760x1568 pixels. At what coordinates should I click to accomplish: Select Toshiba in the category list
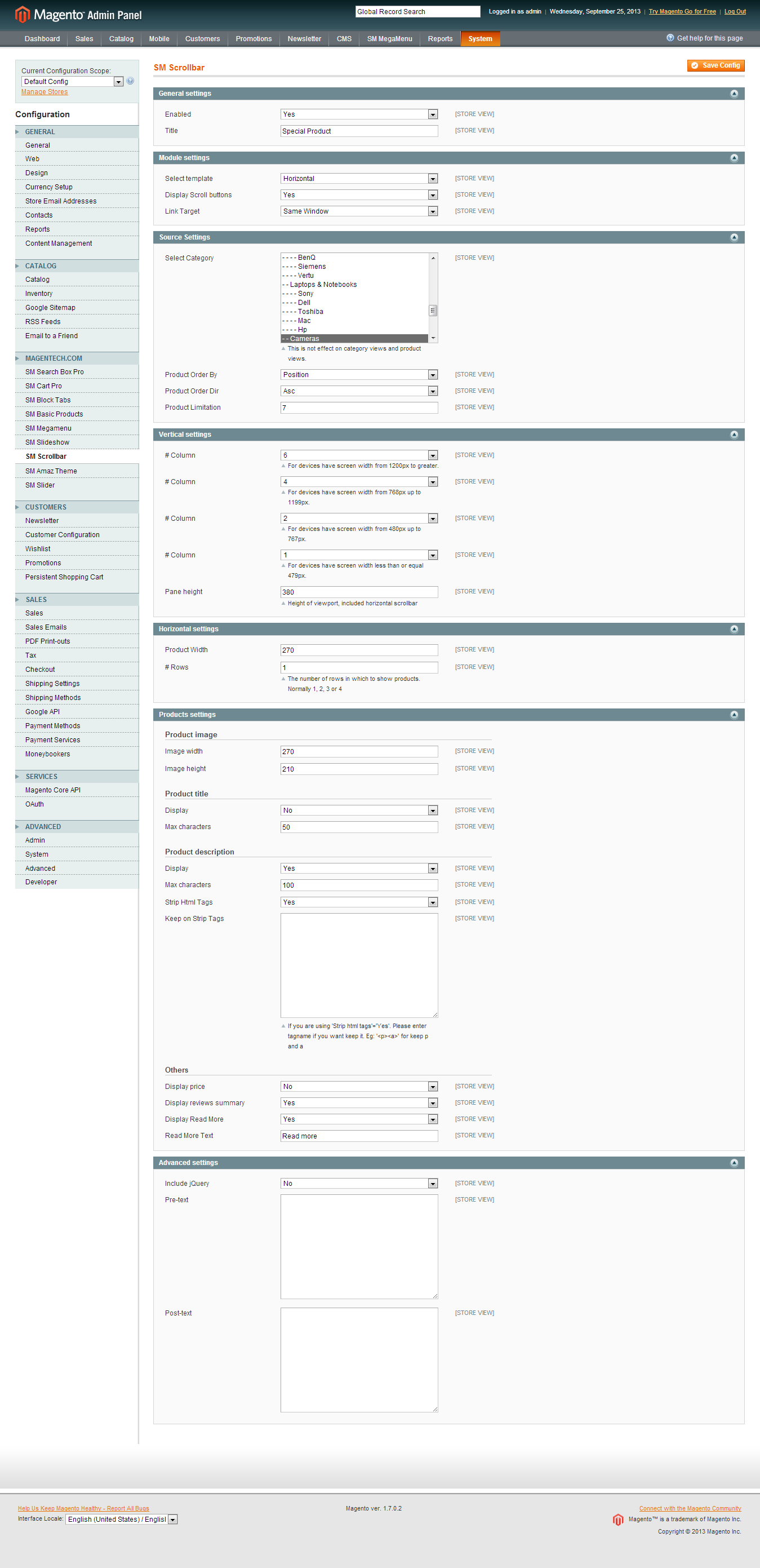point(354,312)
